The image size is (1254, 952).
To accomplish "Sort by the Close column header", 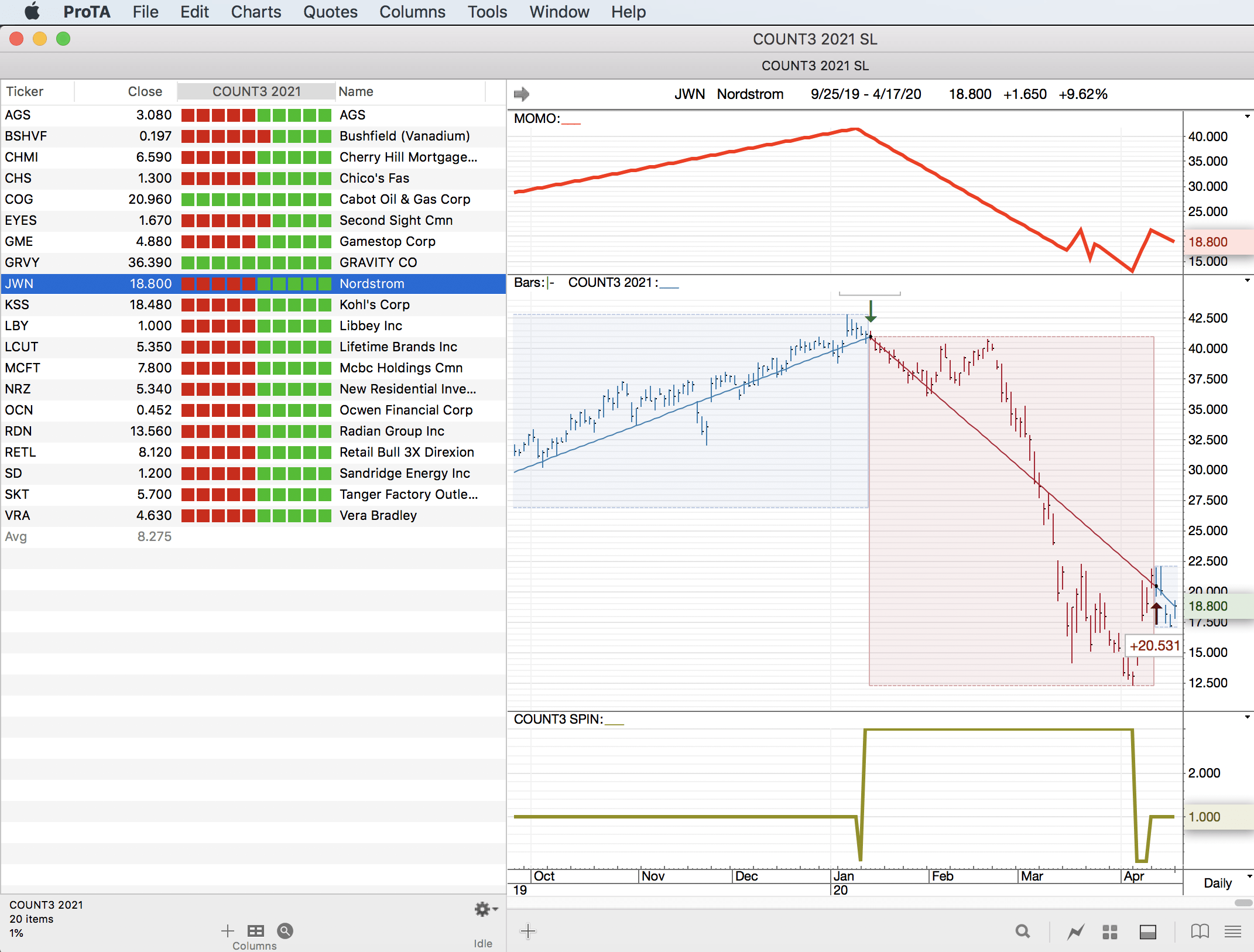I will tap(145, 91).
